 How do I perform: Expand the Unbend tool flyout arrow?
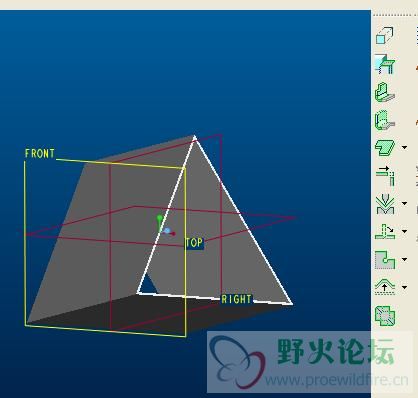[x=404, y=231]
